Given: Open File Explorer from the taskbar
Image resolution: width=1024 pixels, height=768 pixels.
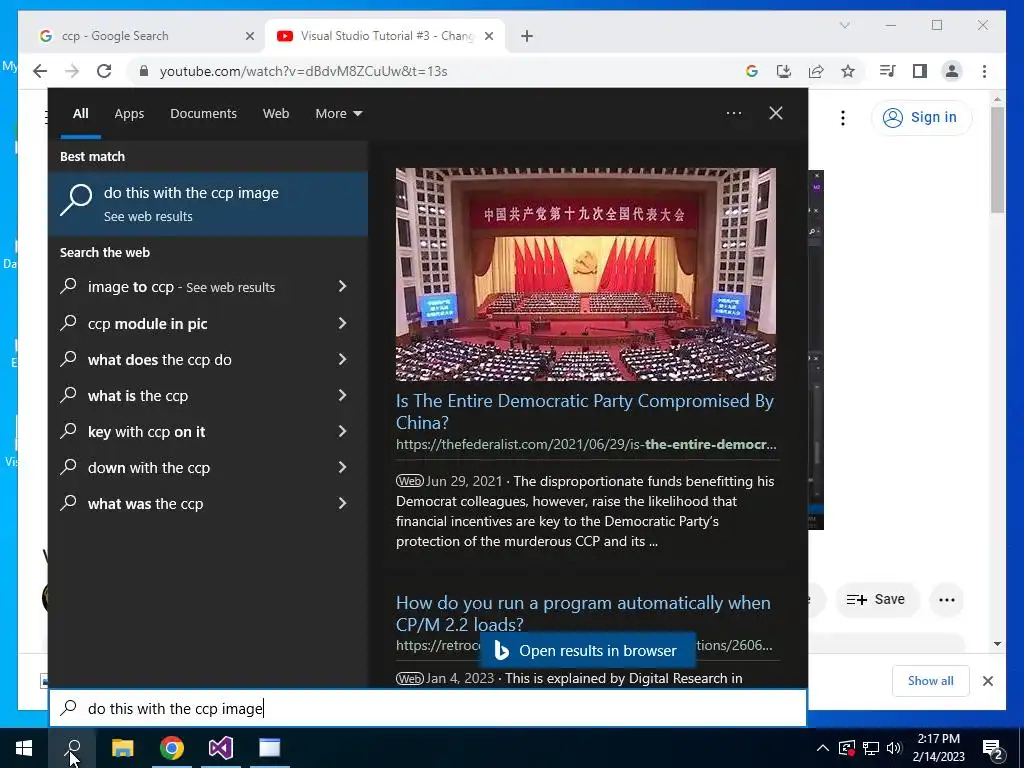Looking at the screenshot, I should click(122, 748).
